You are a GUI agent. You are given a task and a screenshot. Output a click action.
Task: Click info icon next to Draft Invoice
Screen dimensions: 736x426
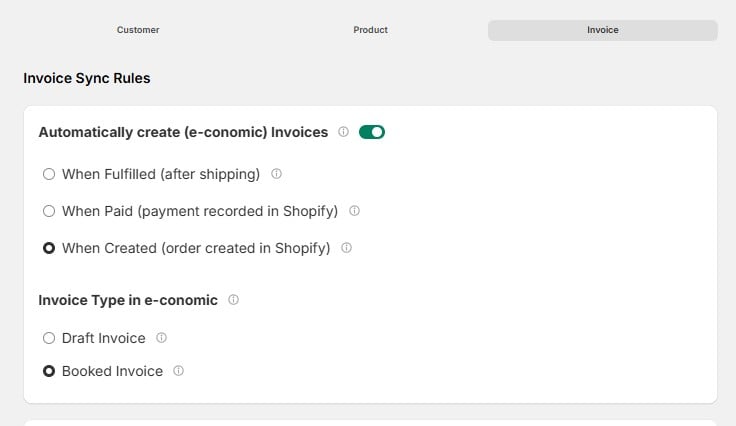point(161,338)
